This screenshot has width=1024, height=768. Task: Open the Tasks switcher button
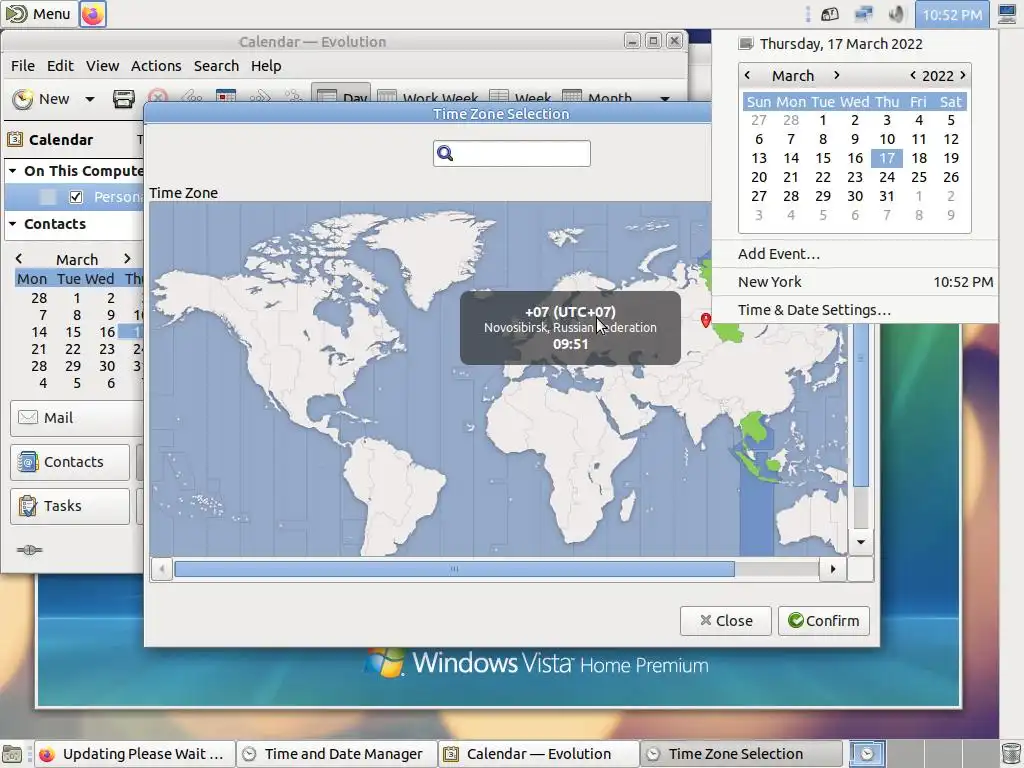[70, 506]
